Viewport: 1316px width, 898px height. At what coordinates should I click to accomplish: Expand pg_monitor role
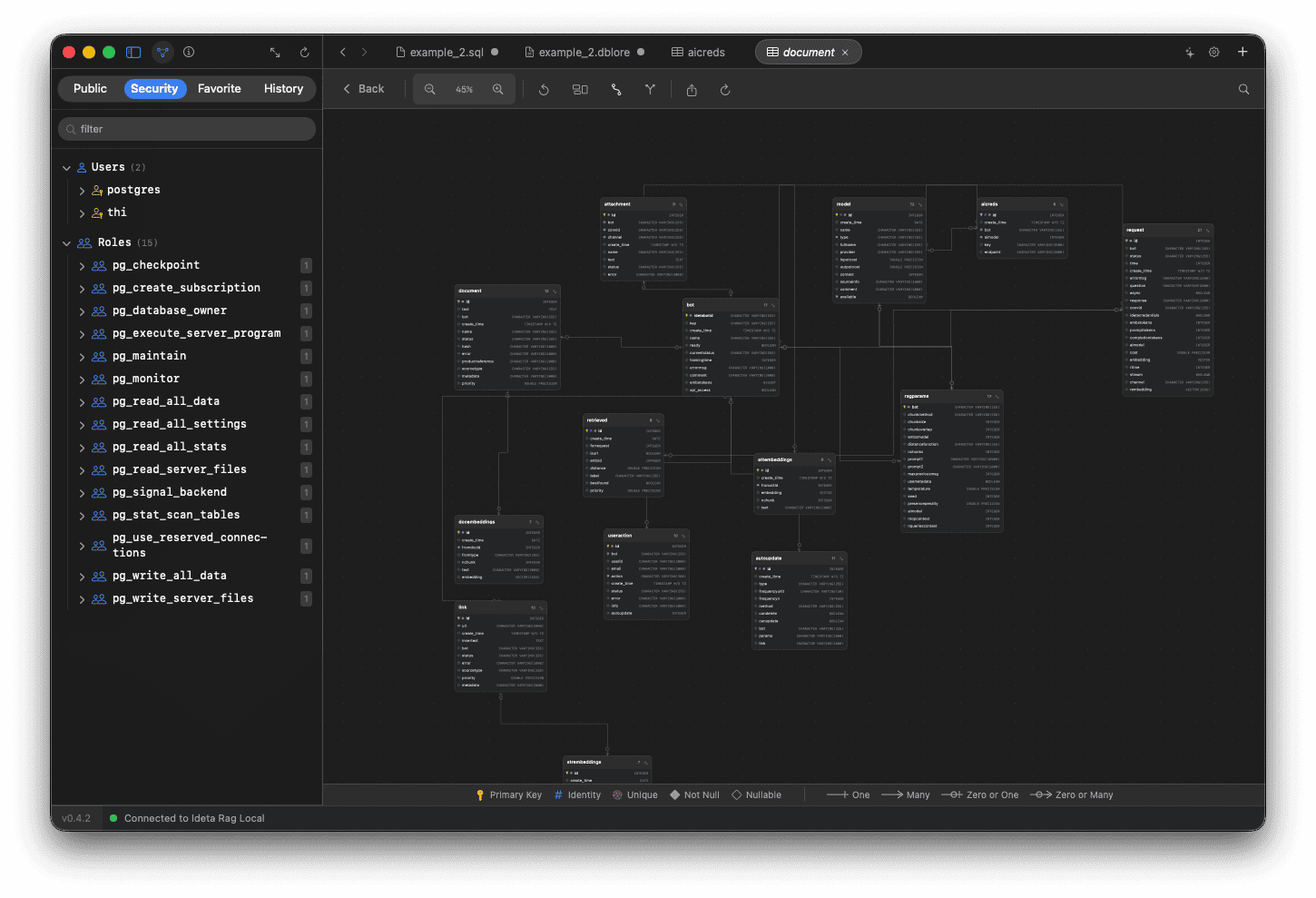point(82,380)
